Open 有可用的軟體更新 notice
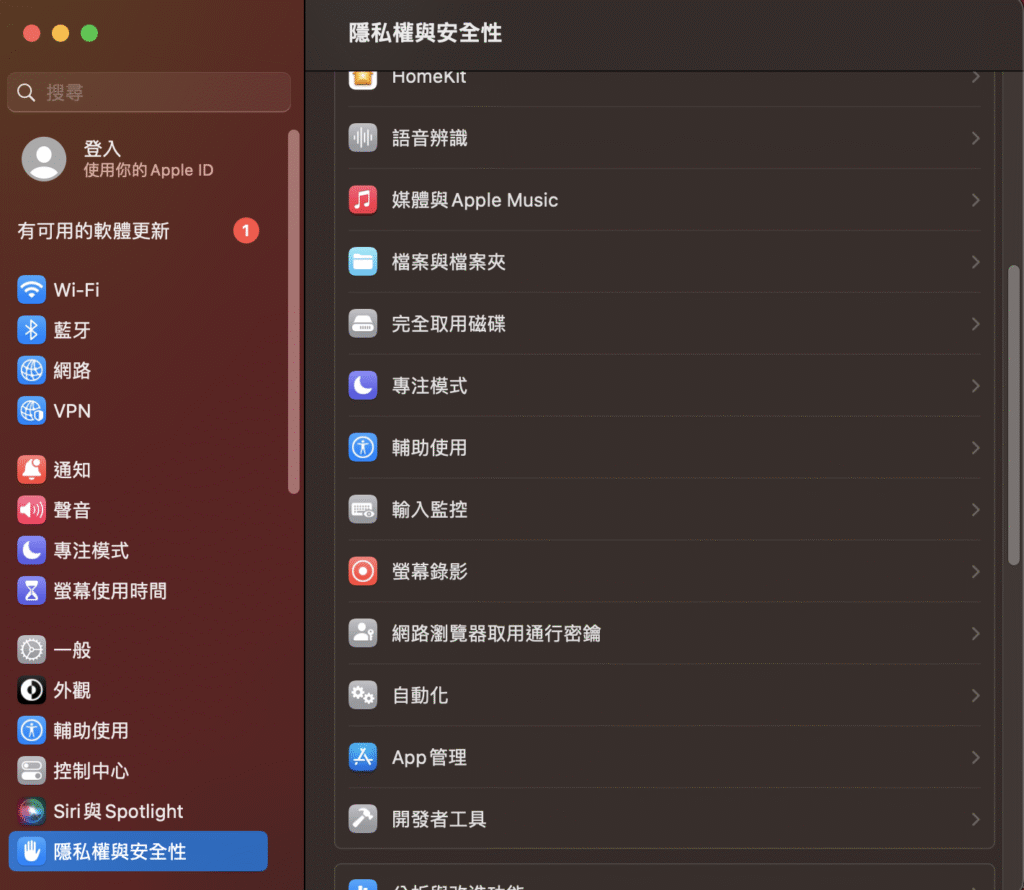The image size is (1024, 890). pyautogui.click(x=94, y=231)
